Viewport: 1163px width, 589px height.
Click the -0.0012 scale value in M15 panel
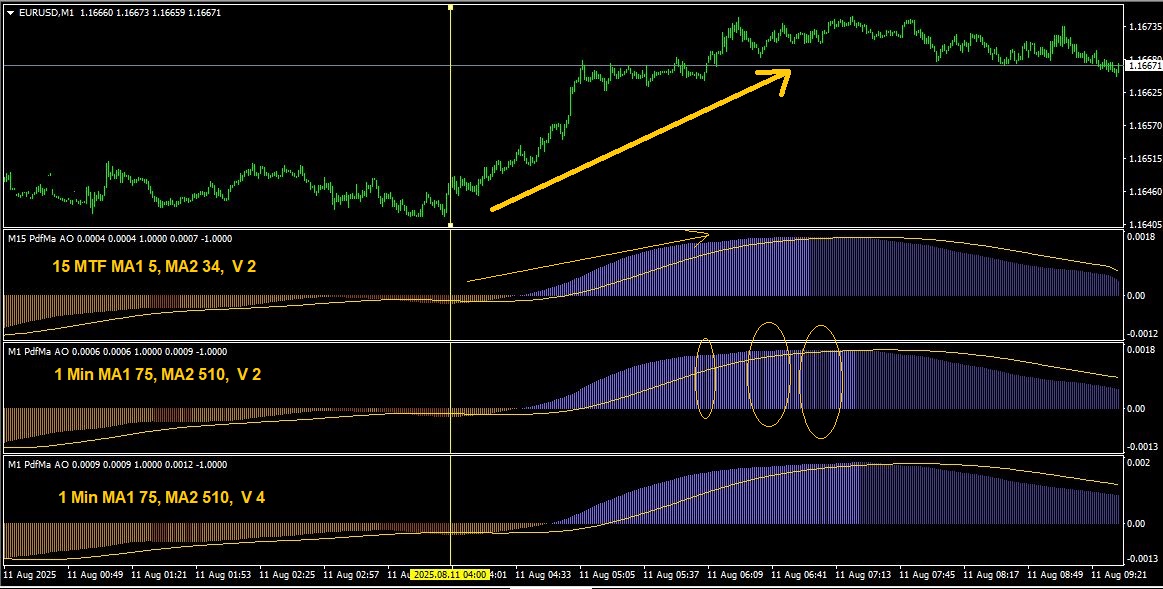(x=1143, y=334)
